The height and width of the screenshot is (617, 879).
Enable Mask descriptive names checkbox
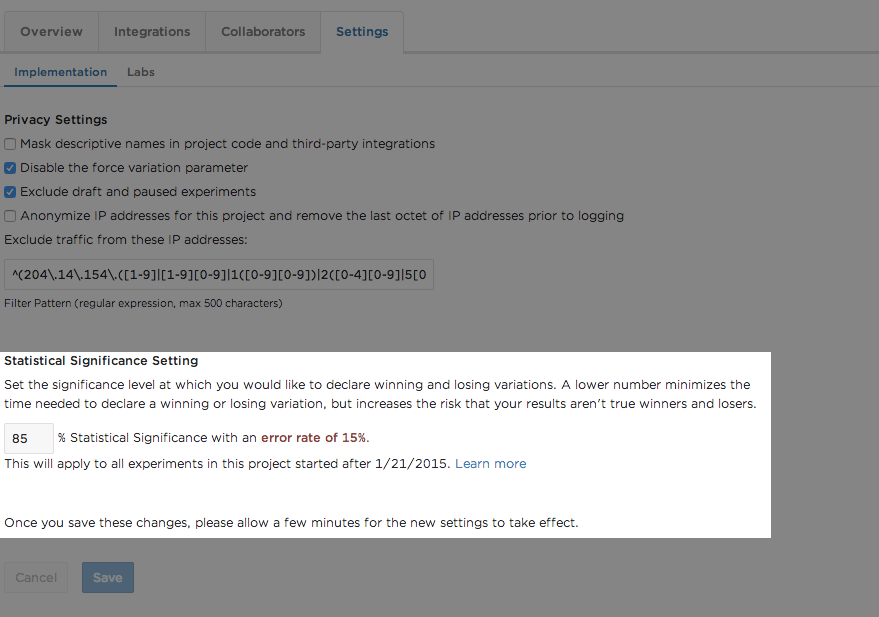(10, 144)
